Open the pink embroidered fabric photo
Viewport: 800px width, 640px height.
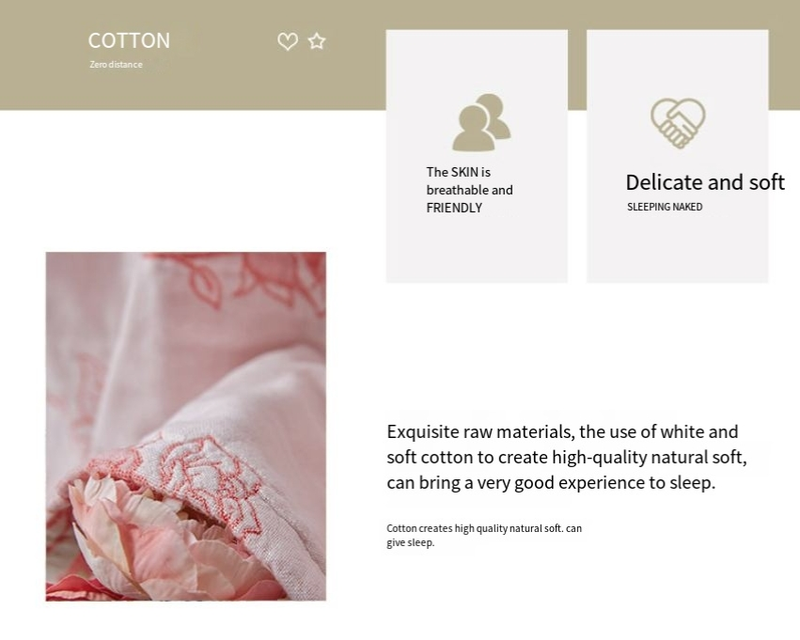(186, 426)
